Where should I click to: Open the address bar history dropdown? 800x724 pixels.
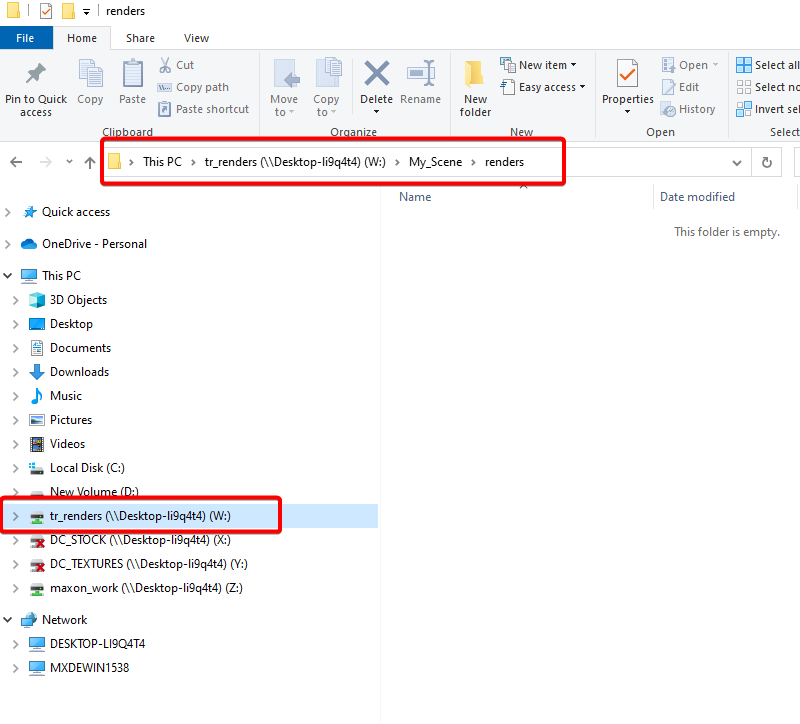click(x=737, y=162)
